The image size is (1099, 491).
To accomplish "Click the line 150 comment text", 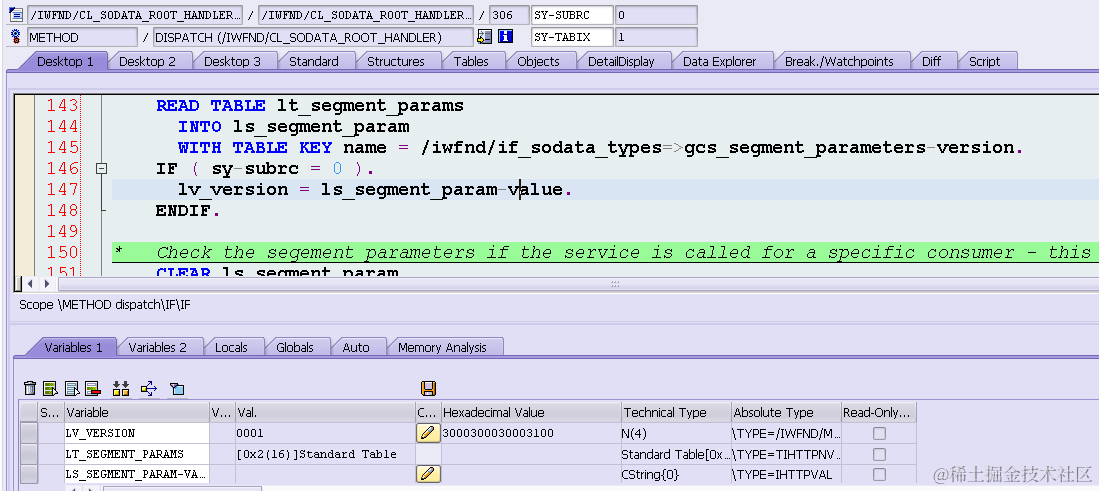I will point(623,252).
